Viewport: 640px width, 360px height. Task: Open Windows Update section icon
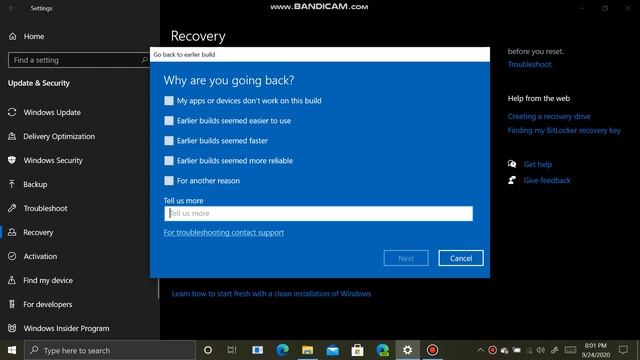coord(12,112)
